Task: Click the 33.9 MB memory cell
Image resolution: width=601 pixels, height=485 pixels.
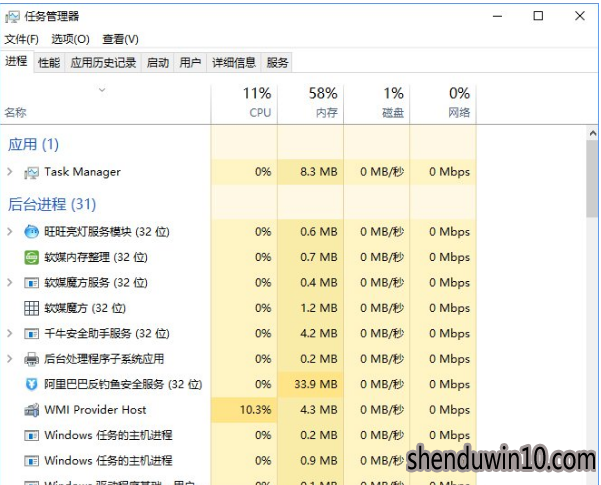Action: pos(310,384)
